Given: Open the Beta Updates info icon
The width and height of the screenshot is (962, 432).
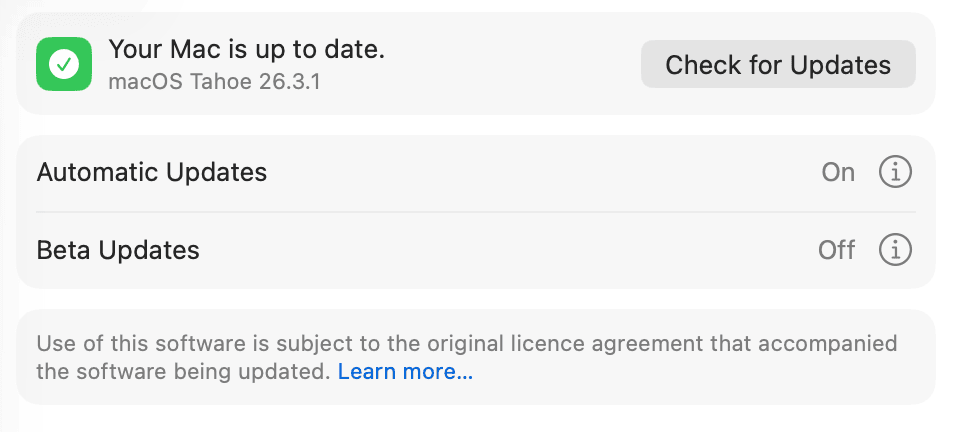Looking at the screenshot, I should 895,249.
